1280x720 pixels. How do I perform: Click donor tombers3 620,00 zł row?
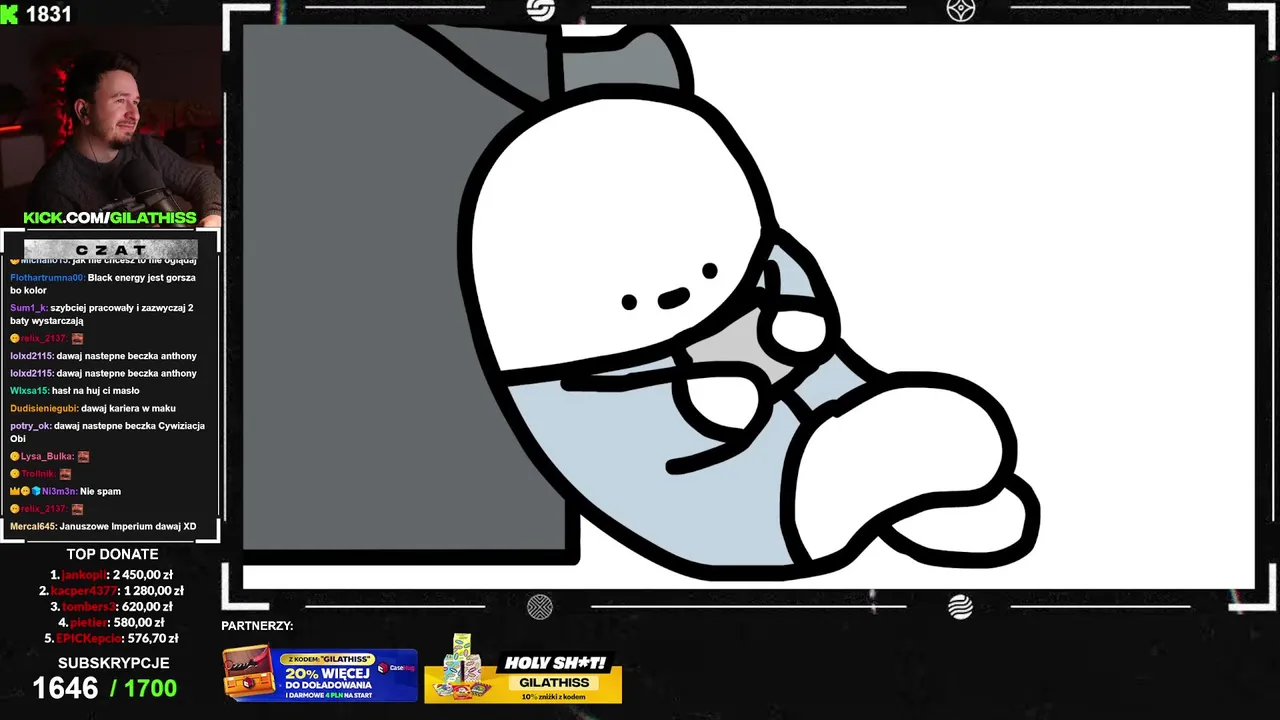pyautogui.click(x=112, y=606)
